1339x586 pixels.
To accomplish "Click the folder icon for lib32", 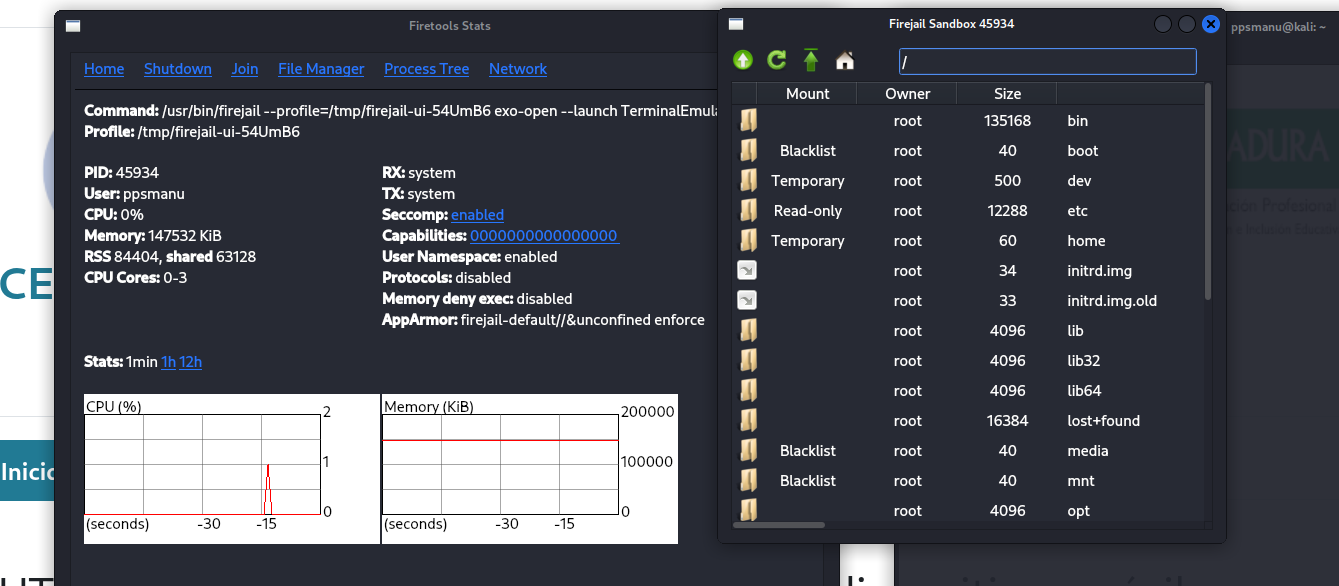I will 748,361.
